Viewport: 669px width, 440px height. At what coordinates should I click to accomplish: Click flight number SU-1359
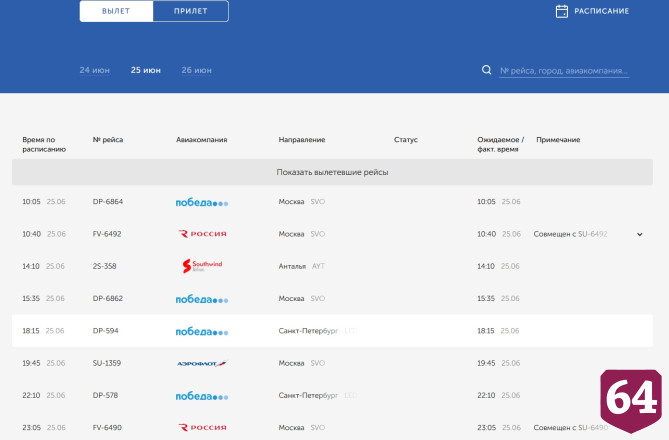(107, 363)
